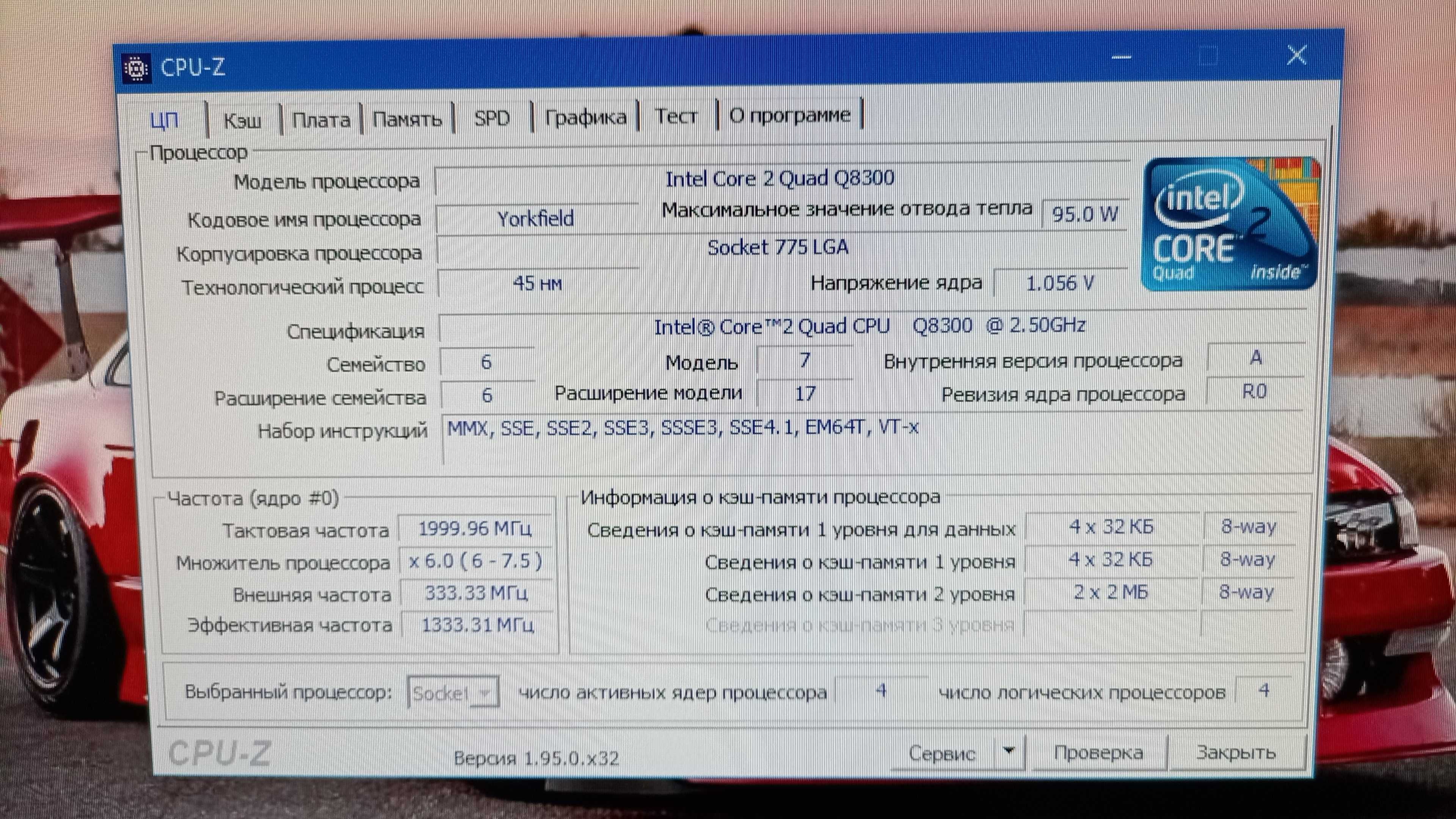1456x819 pixels.
Task: Click the Intel Core 2 Quad logo badge
Action: click(1231, 224)
